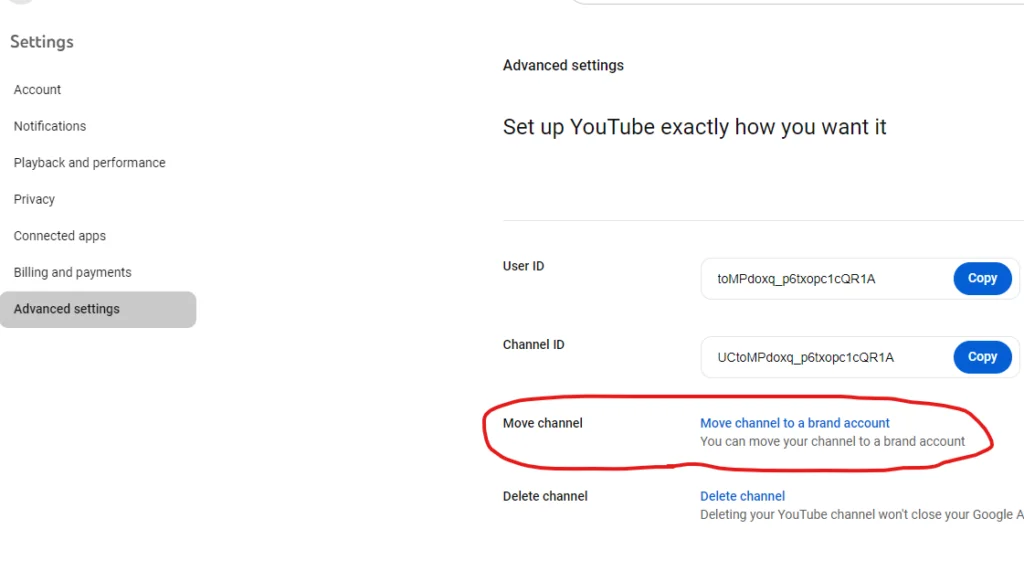Go to Notifications in the settings sidebar
The height and width of the screenshot is (571, 1024).
point(50,126)
